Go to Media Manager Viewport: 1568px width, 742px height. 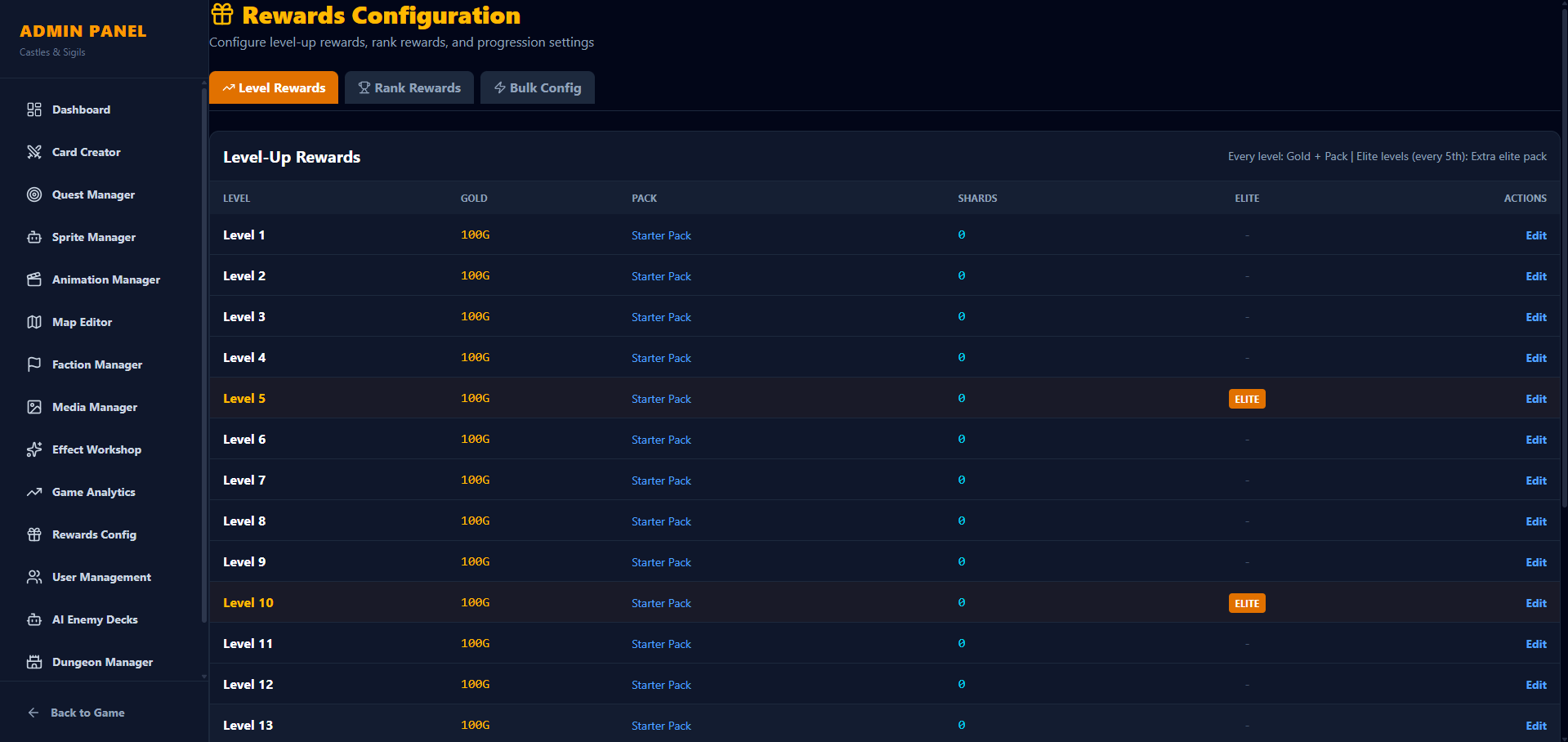[x=101, y=407]
